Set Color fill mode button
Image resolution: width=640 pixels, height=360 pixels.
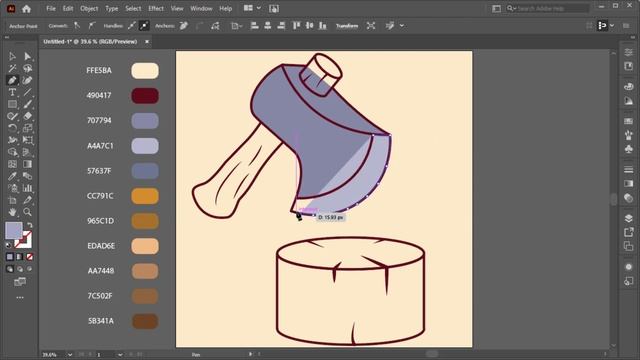(x=10, y=257)
